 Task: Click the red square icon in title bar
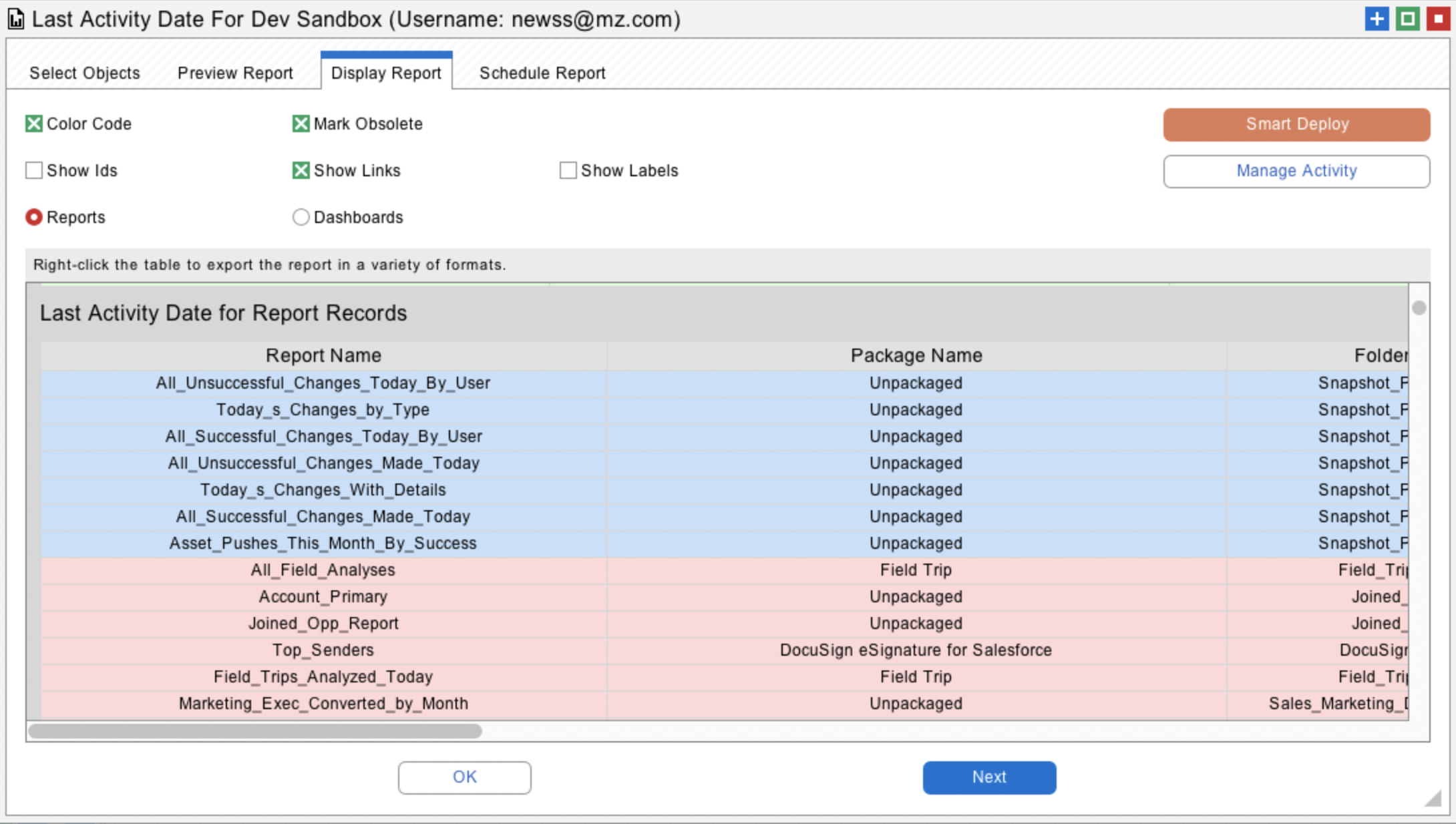click(1438, 19)
